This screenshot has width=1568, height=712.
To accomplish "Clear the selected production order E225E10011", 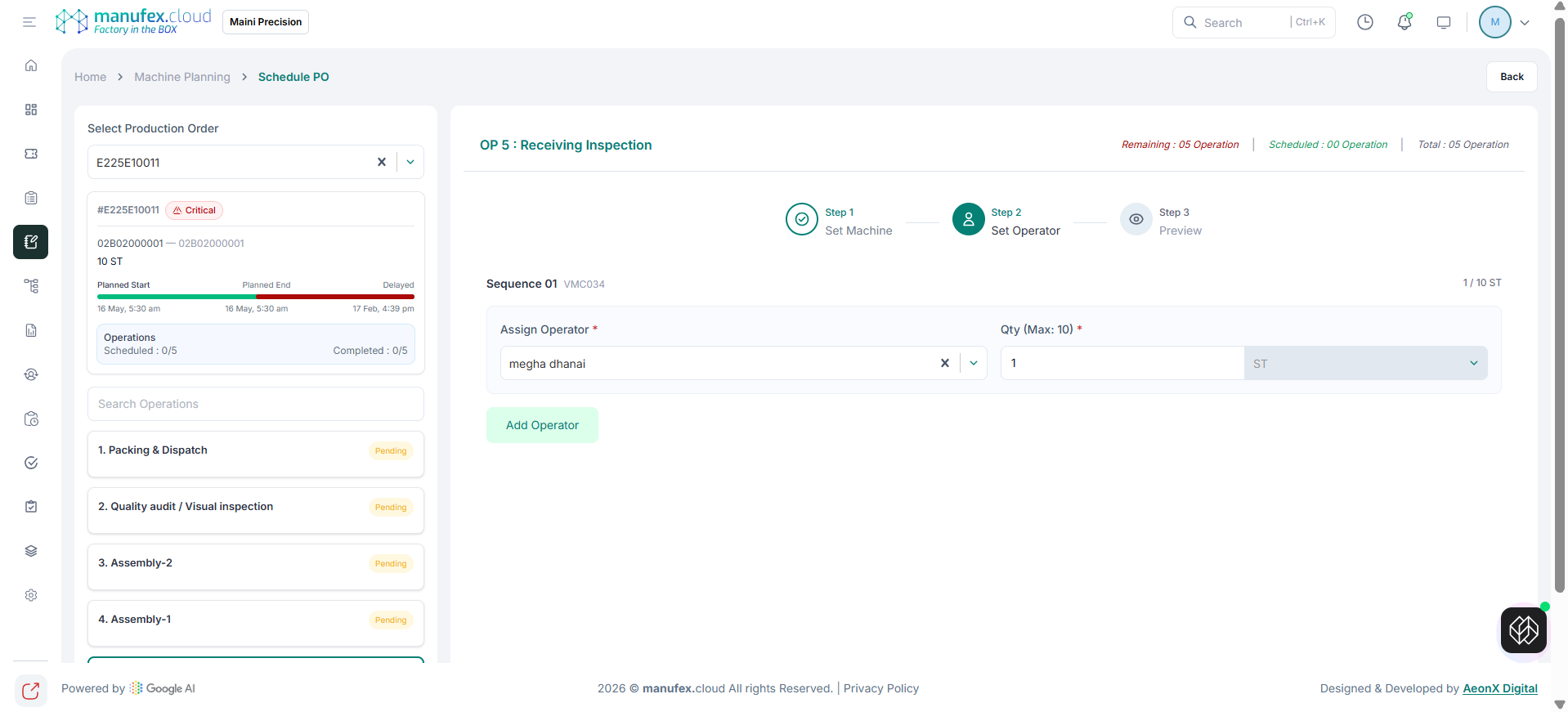I will (381, 162).
